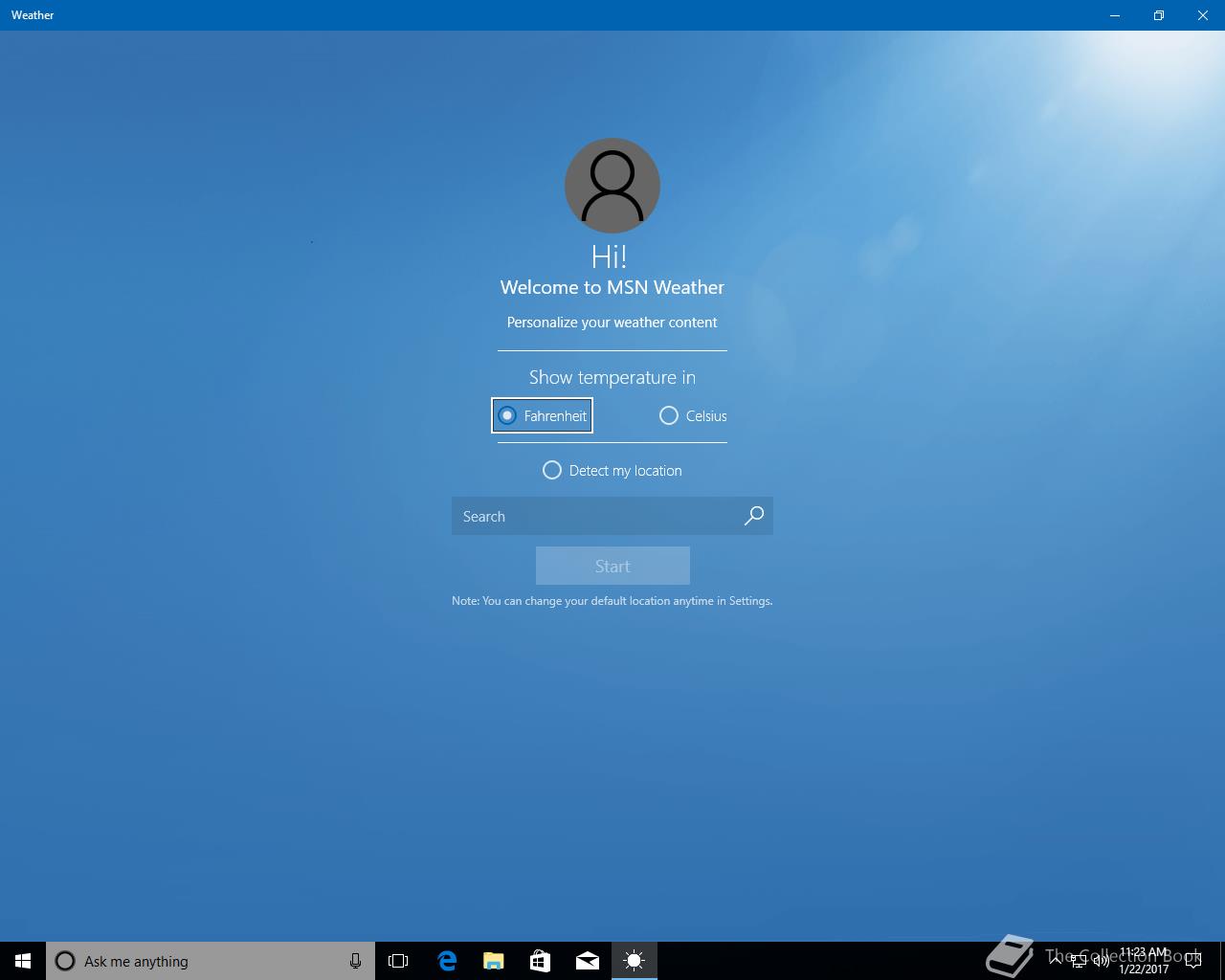Open the Action Center notifications icon
This screenshot has height=980, width=1225.
1194,961
